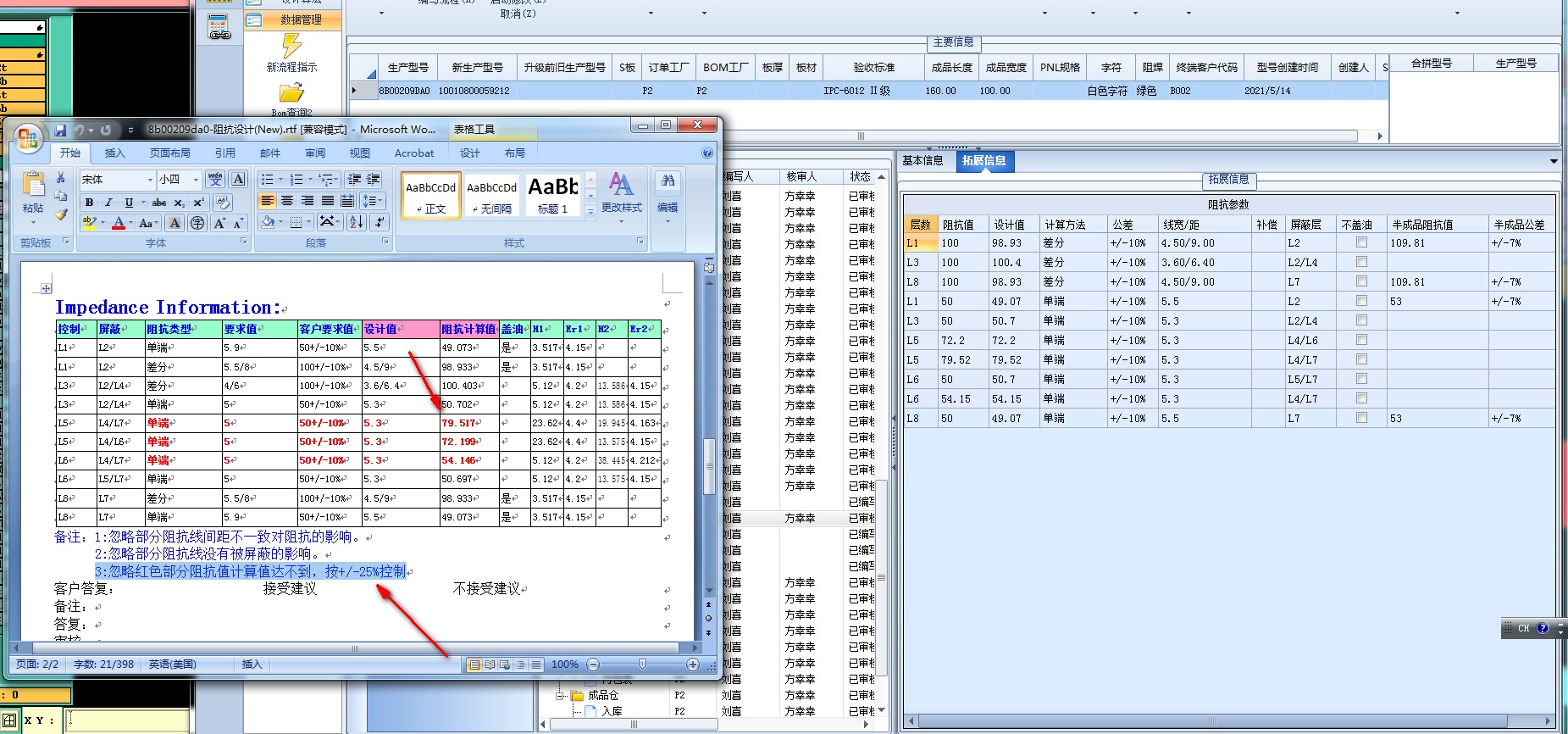Open the Acrobat ribbon tab
This screenshot has width=1568, height=734.
[x=414, y=153]
